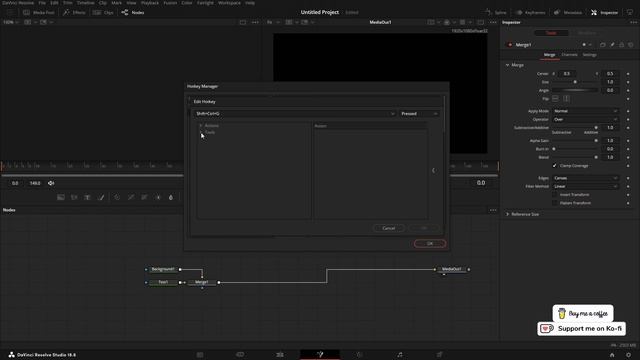The image size is (640, 360).
Task: Toggle audio mute speaker icon
Action: coord(51,183)
